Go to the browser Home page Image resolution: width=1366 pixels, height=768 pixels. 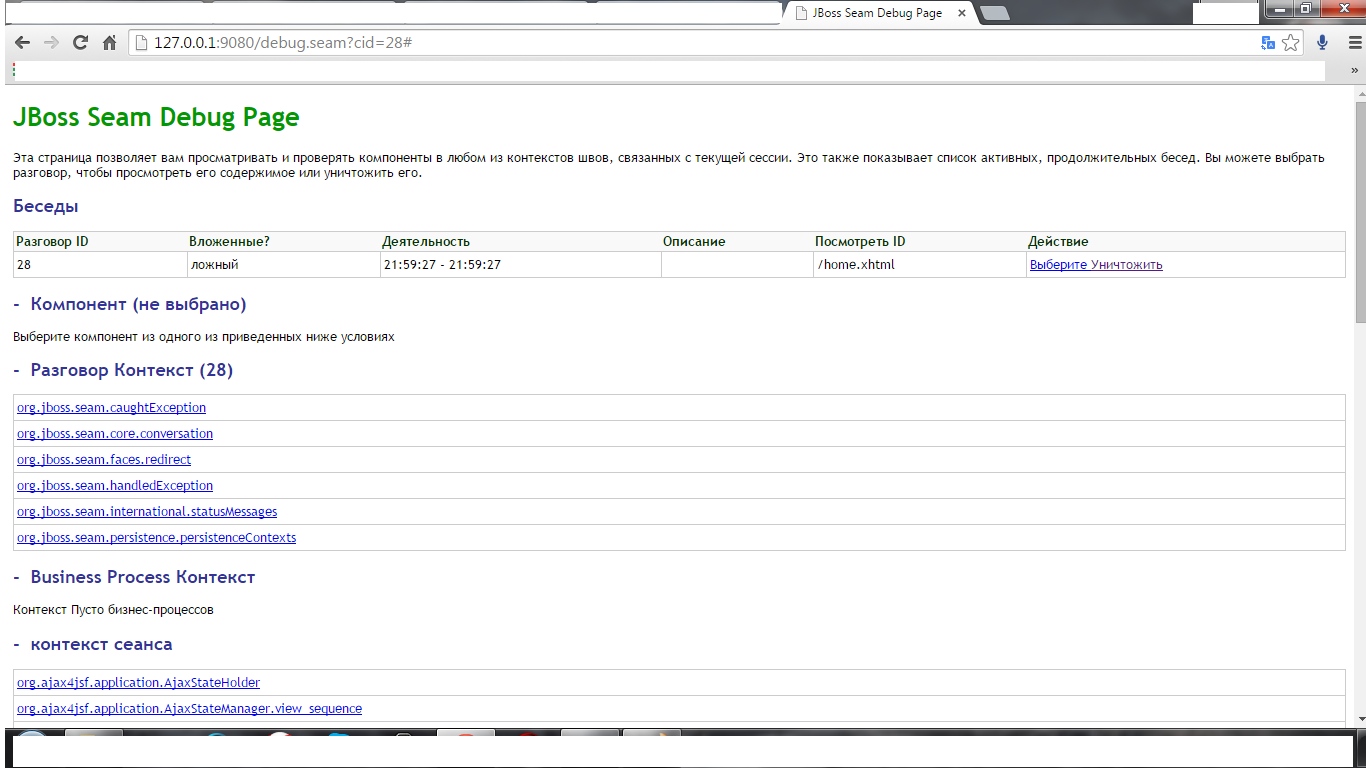point(110,43)
